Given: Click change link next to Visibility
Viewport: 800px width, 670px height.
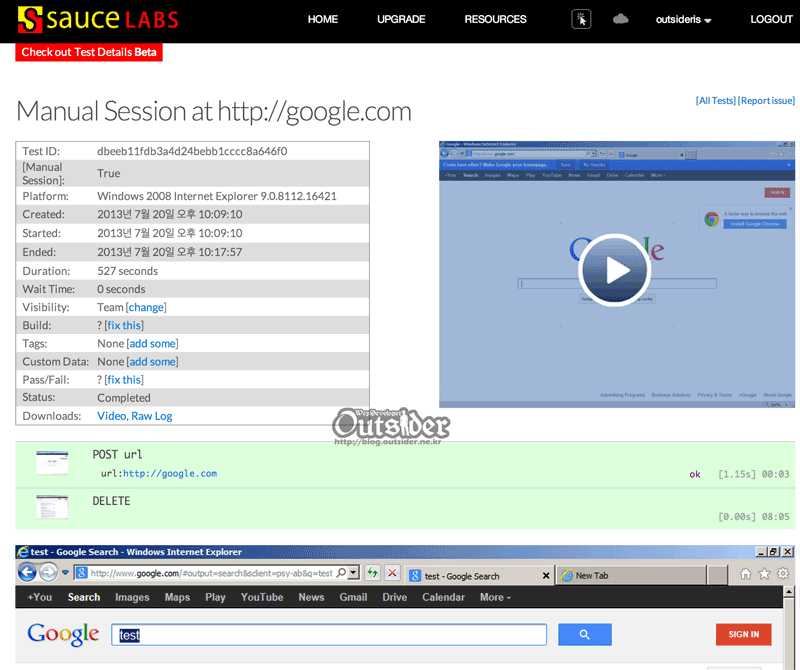Looking at the screenshot, I should [146, 307].
